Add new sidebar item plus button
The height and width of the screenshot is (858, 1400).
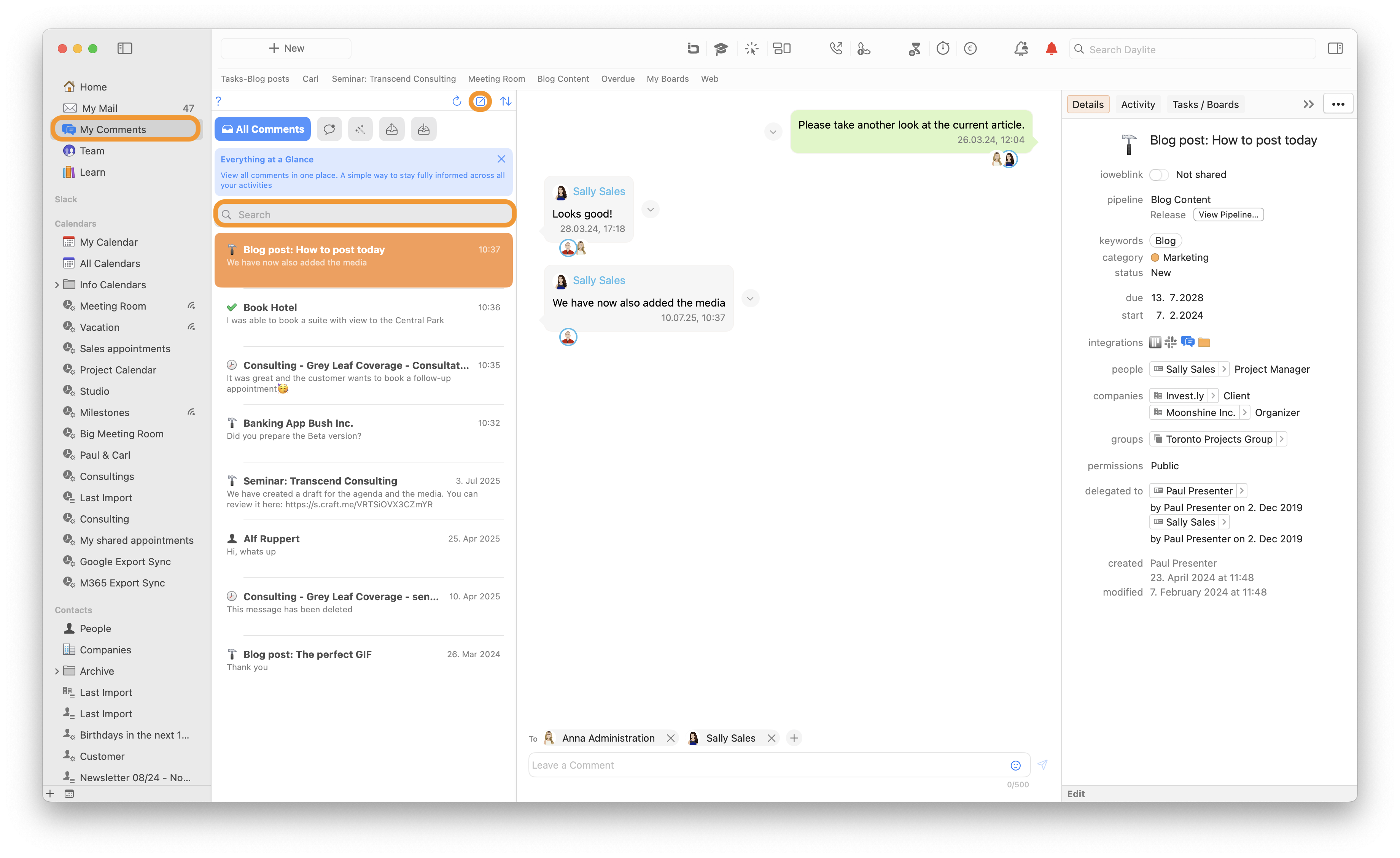pyautogui.click(x=50, y=794)
